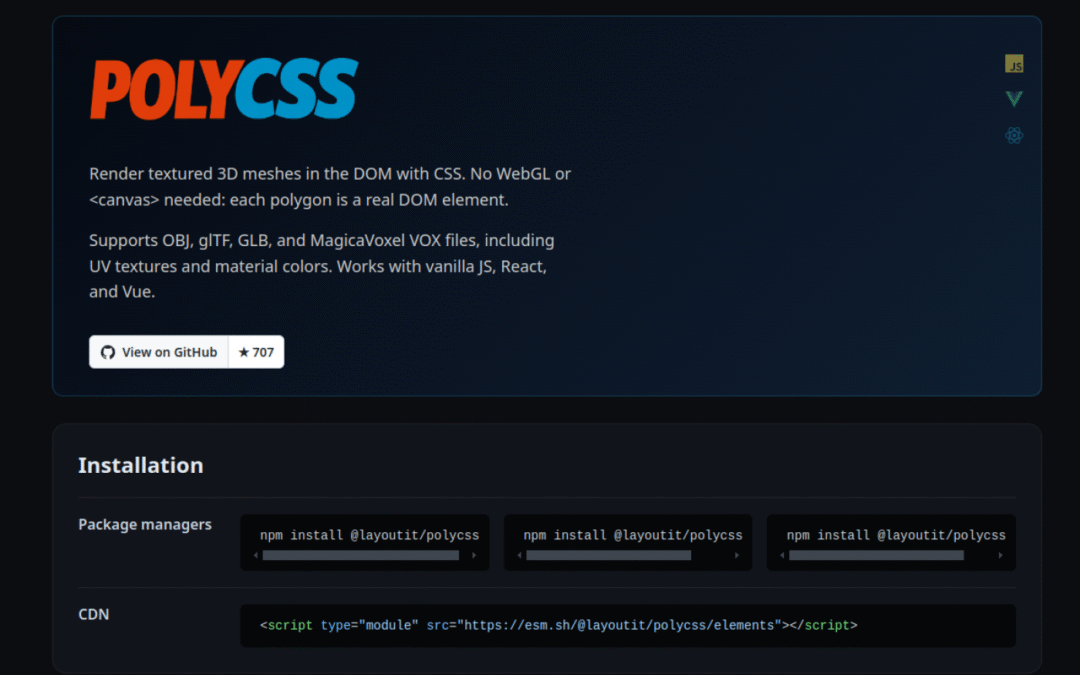Click left scroll arrow of first npm block

(x=256, y=555)
